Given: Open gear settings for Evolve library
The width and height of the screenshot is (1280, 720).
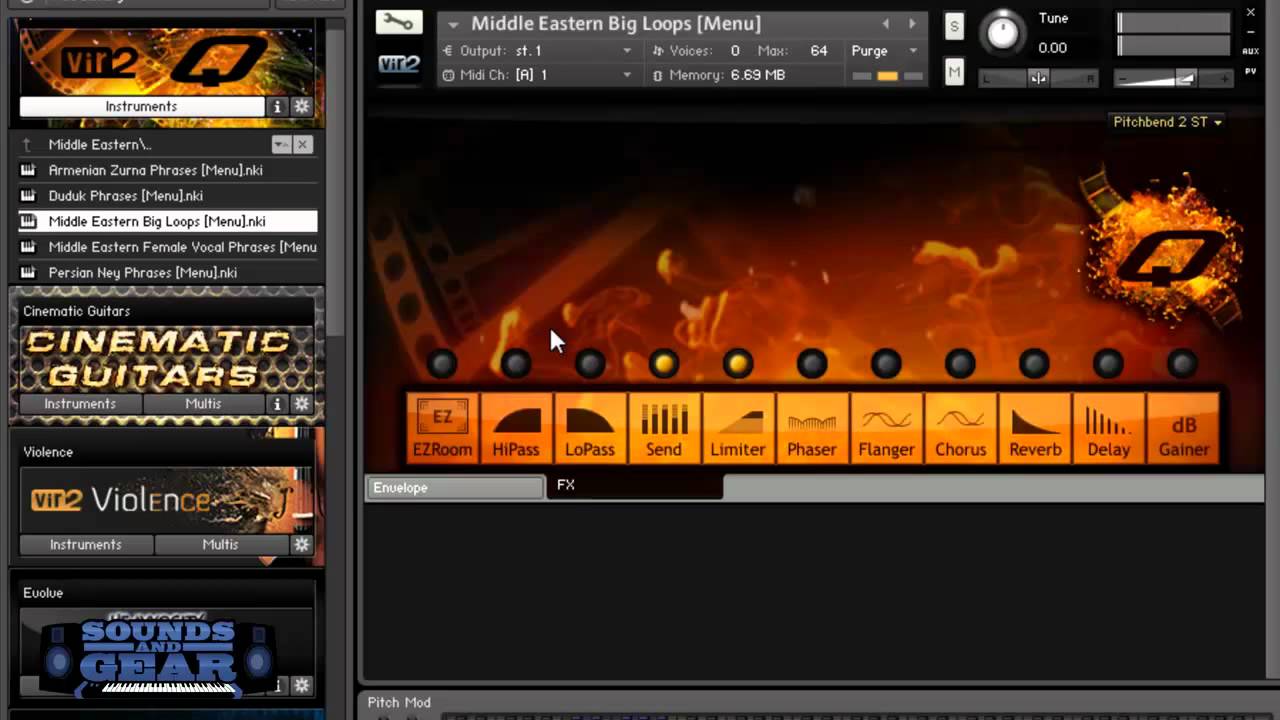Looking at the screenshot, I should pos(301,686).
